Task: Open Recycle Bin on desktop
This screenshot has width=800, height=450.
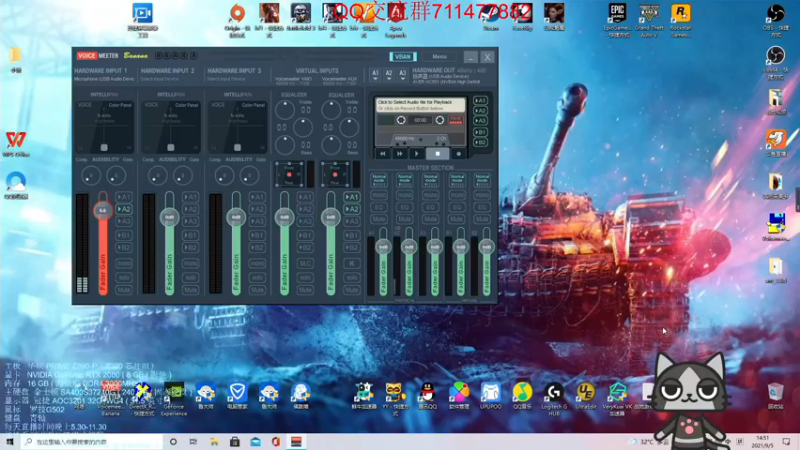Action: (776, 396)
